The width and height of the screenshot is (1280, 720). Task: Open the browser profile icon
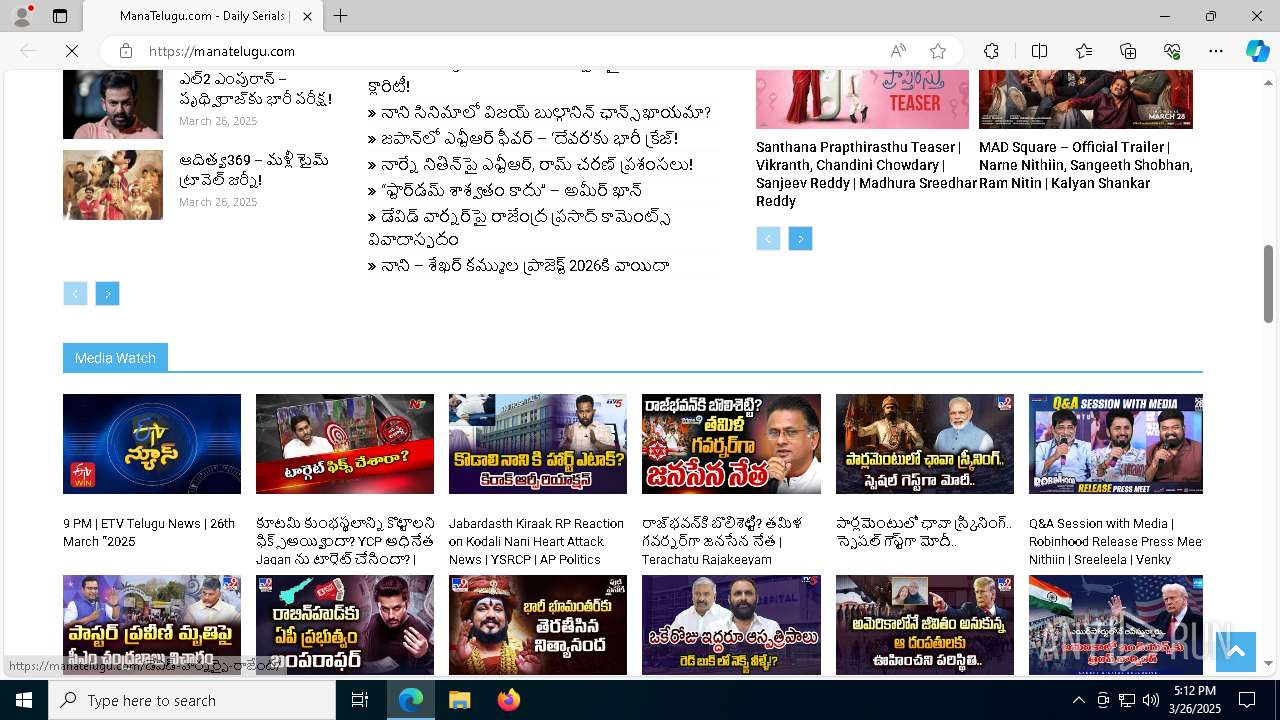coord(22,16)
